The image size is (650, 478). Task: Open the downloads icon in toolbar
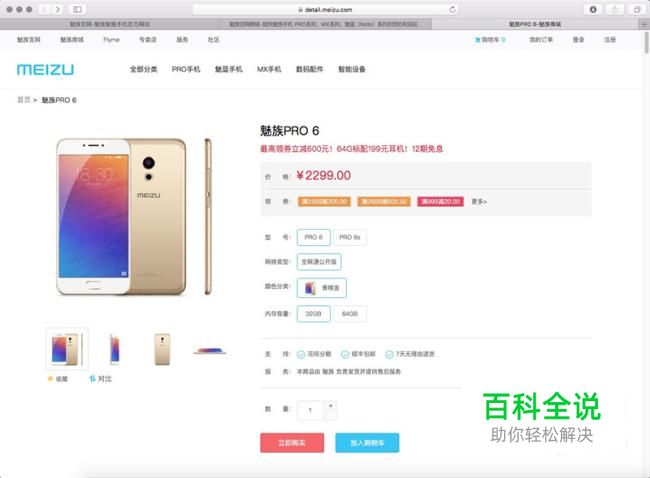[593, 9]
